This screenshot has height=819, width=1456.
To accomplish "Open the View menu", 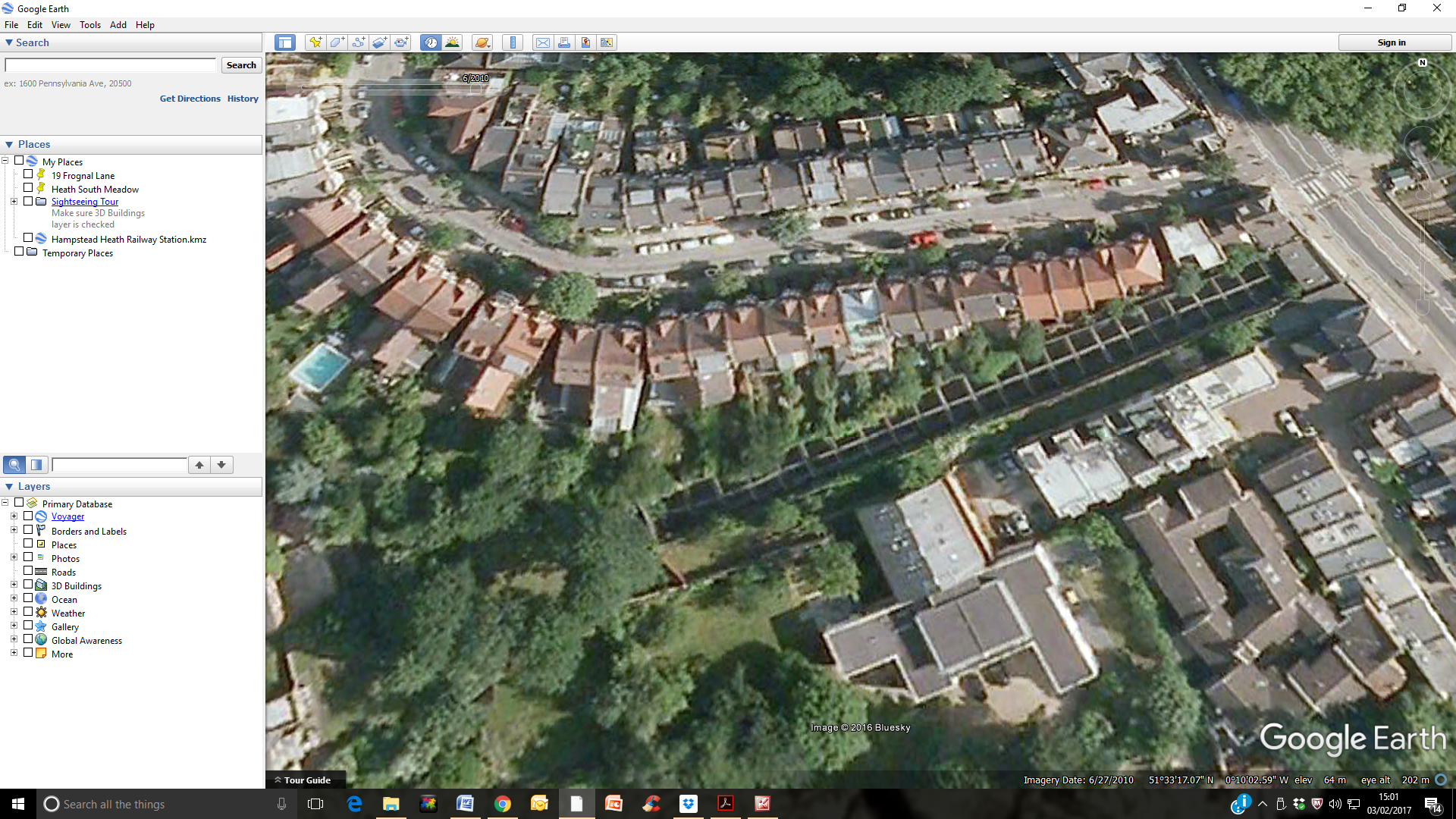I will [61, 25].
